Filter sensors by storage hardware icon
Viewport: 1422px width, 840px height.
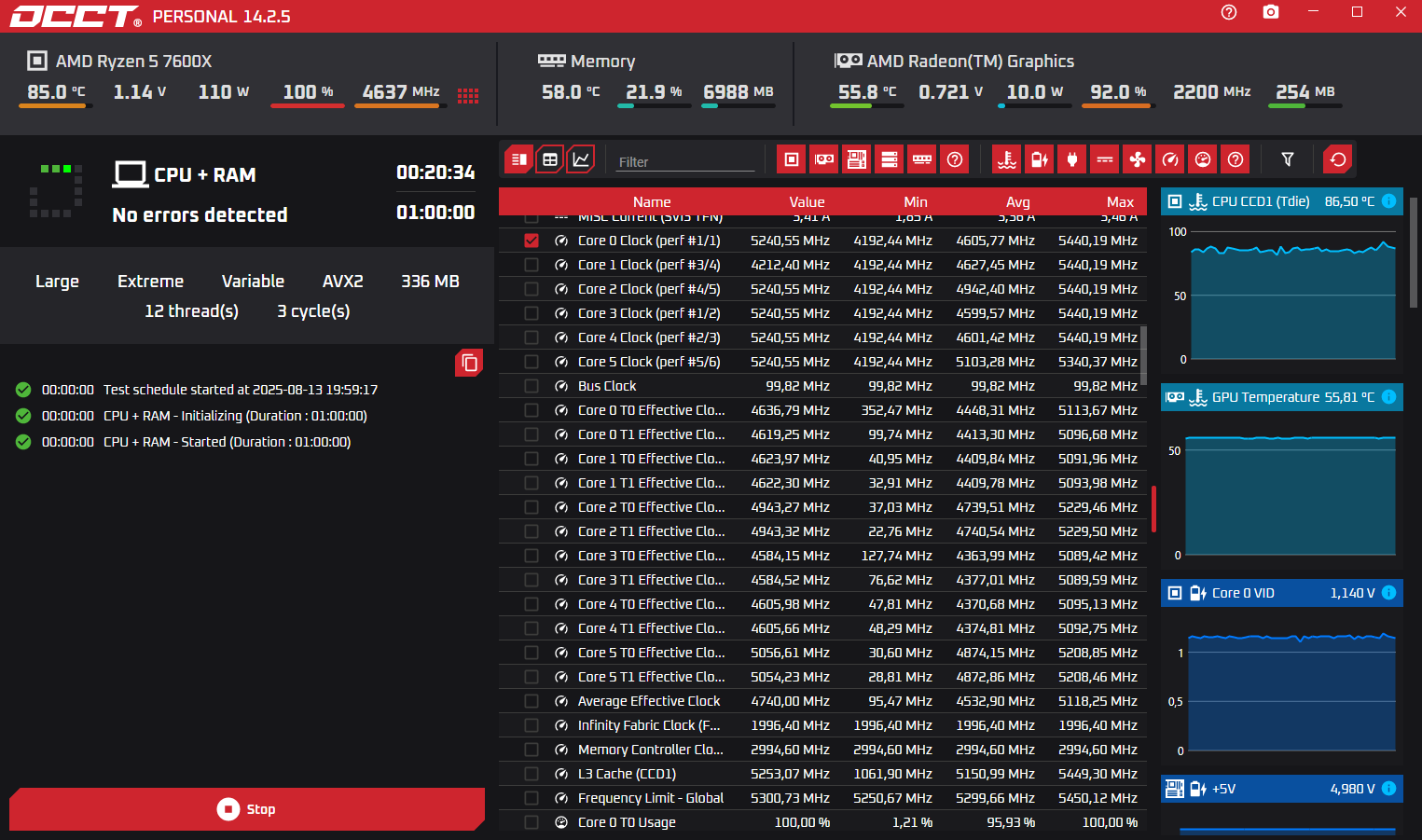tap(890, 159)
